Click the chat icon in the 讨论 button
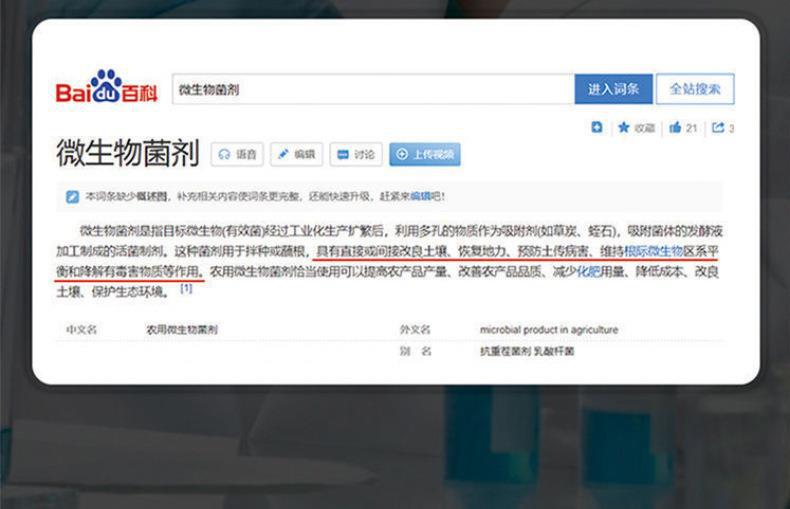Screen dimensions: 790x509 [x=343, y=154]
